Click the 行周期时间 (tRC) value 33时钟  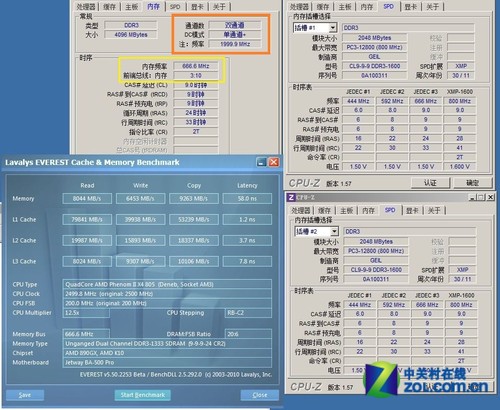pyautogui.click(x=196, y=122)
